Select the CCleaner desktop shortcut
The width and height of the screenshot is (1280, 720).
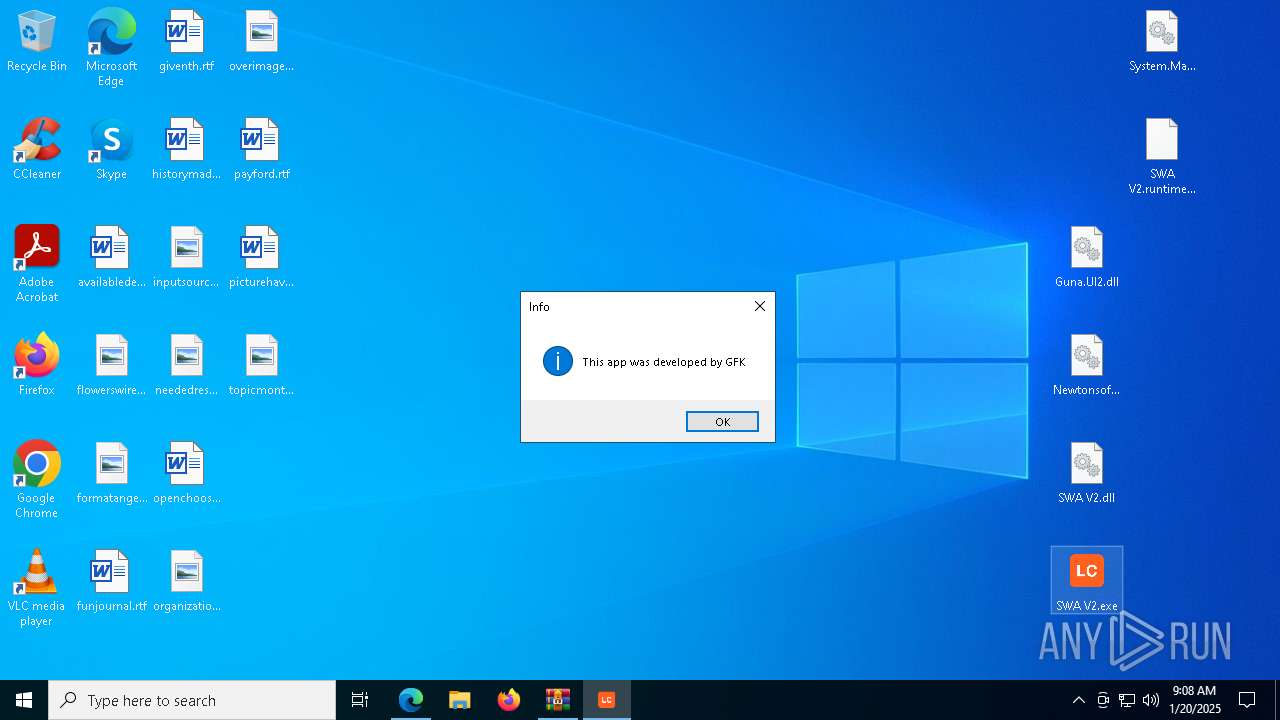(37, 150)
